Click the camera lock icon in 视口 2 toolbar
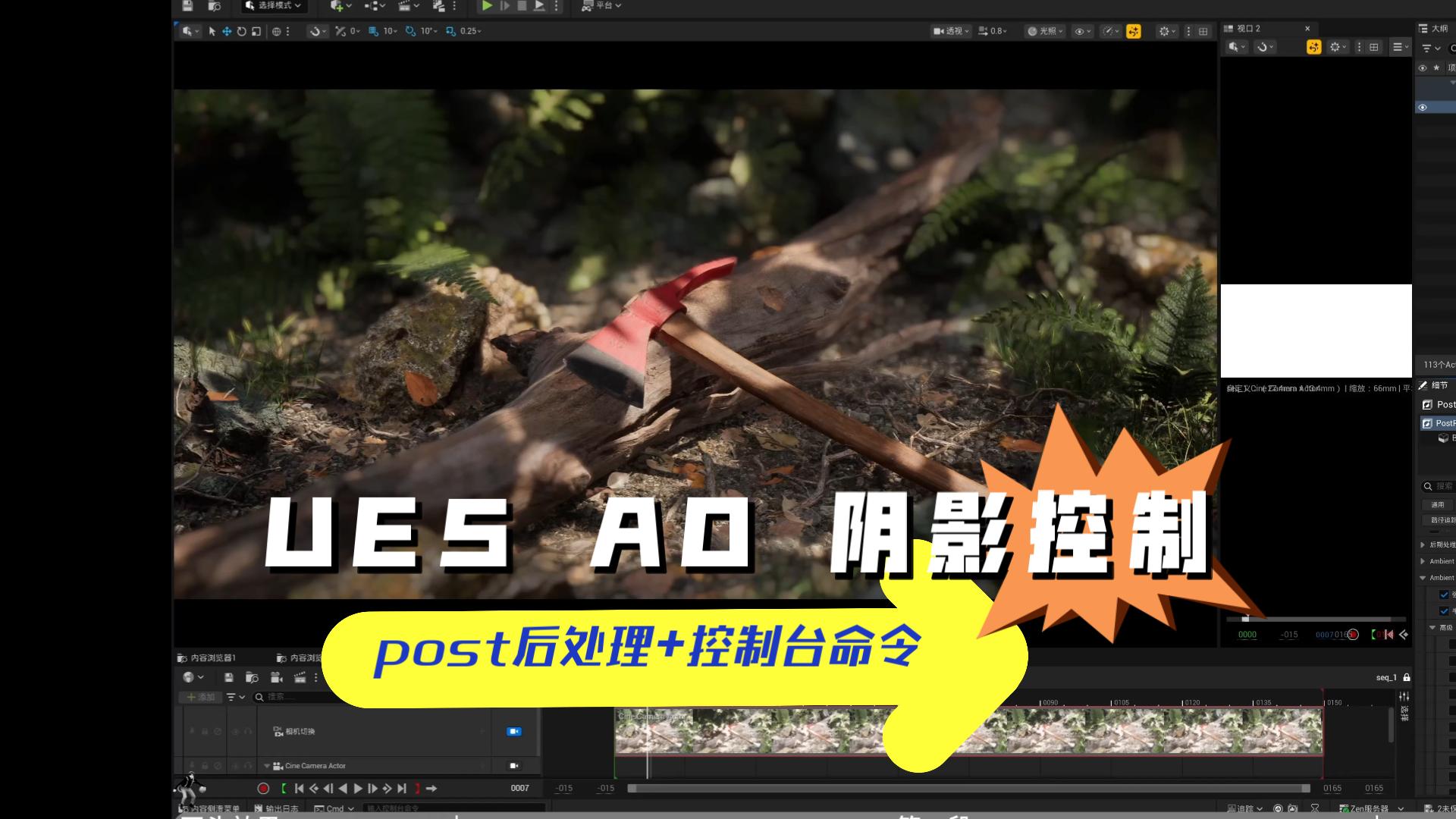This screenshot has width=1456, height=819. click(1313, 47)
